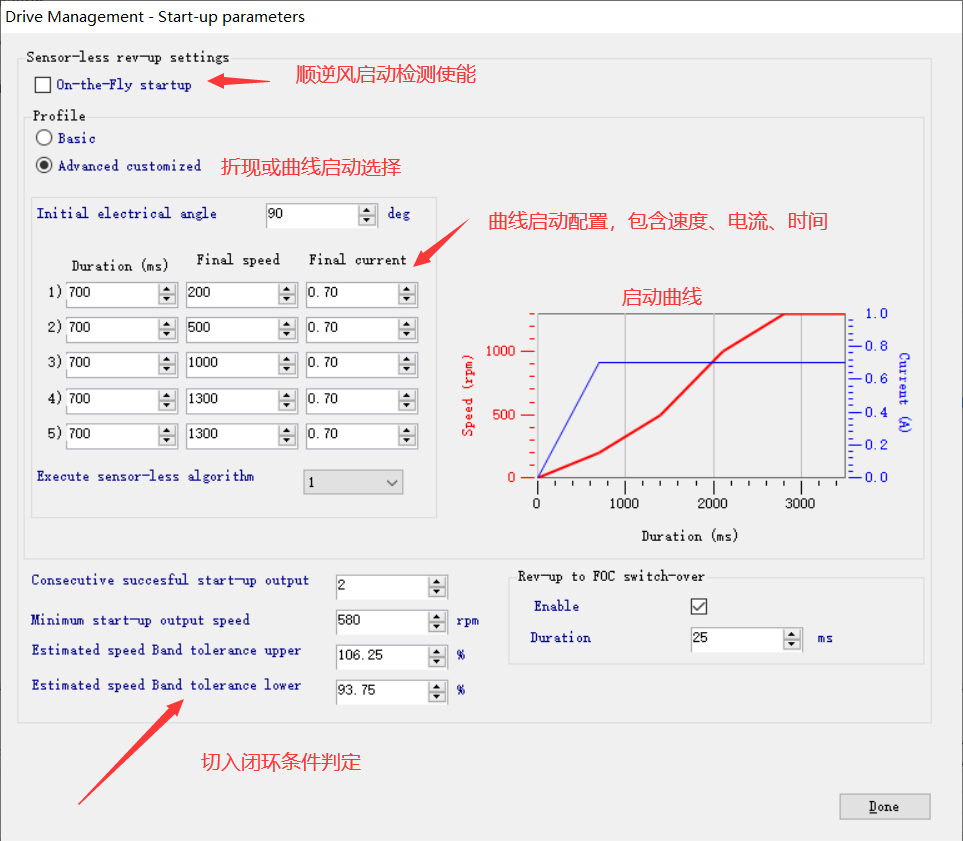Screen dimensions: 963x841
Task: Click the switch-over Duration field showing 25
Action: click(x=737, y=638)
